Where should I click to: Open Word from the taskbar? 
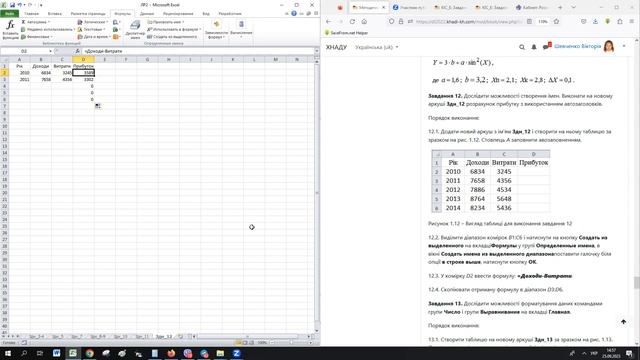pyautogui.click(x=56, y=353)
